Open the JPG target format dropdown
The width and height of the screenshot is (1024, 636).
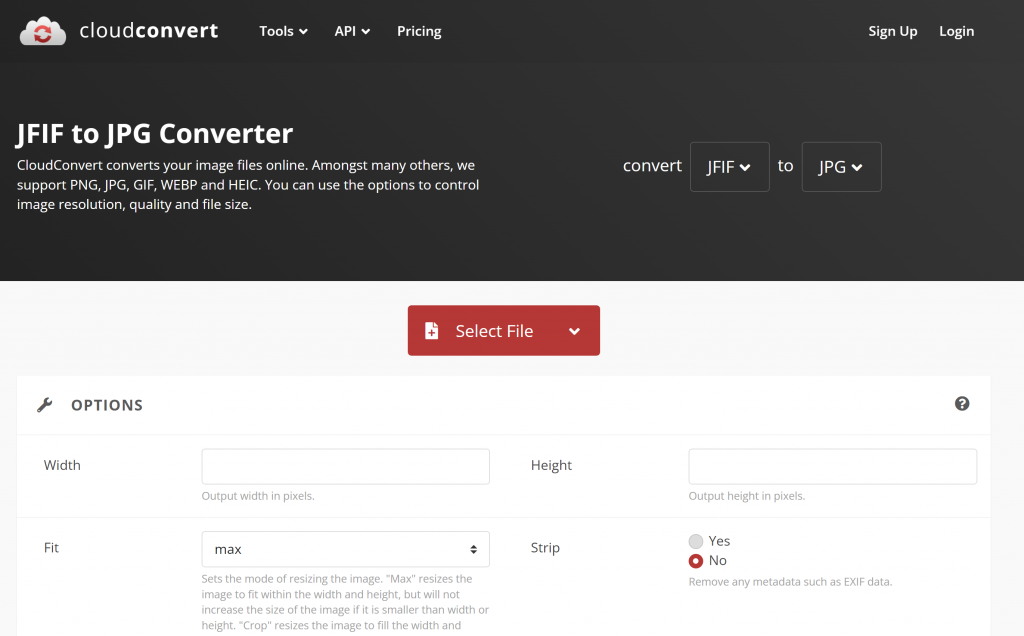tap(841, 167)
